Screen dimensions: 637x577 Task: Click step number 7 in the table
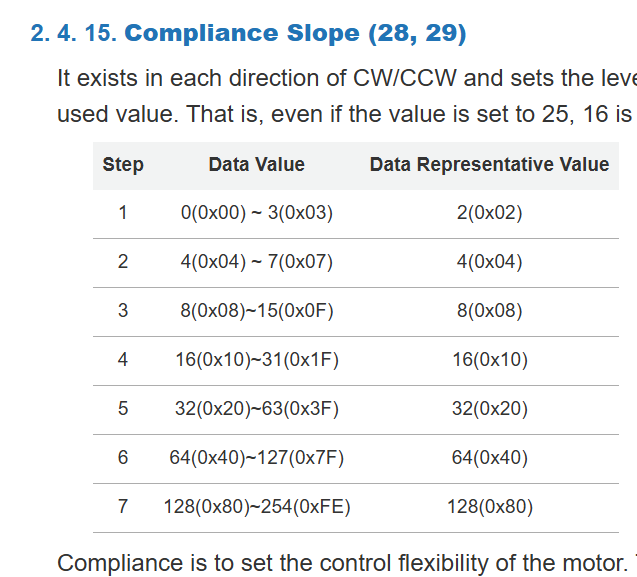pos(123,507)
